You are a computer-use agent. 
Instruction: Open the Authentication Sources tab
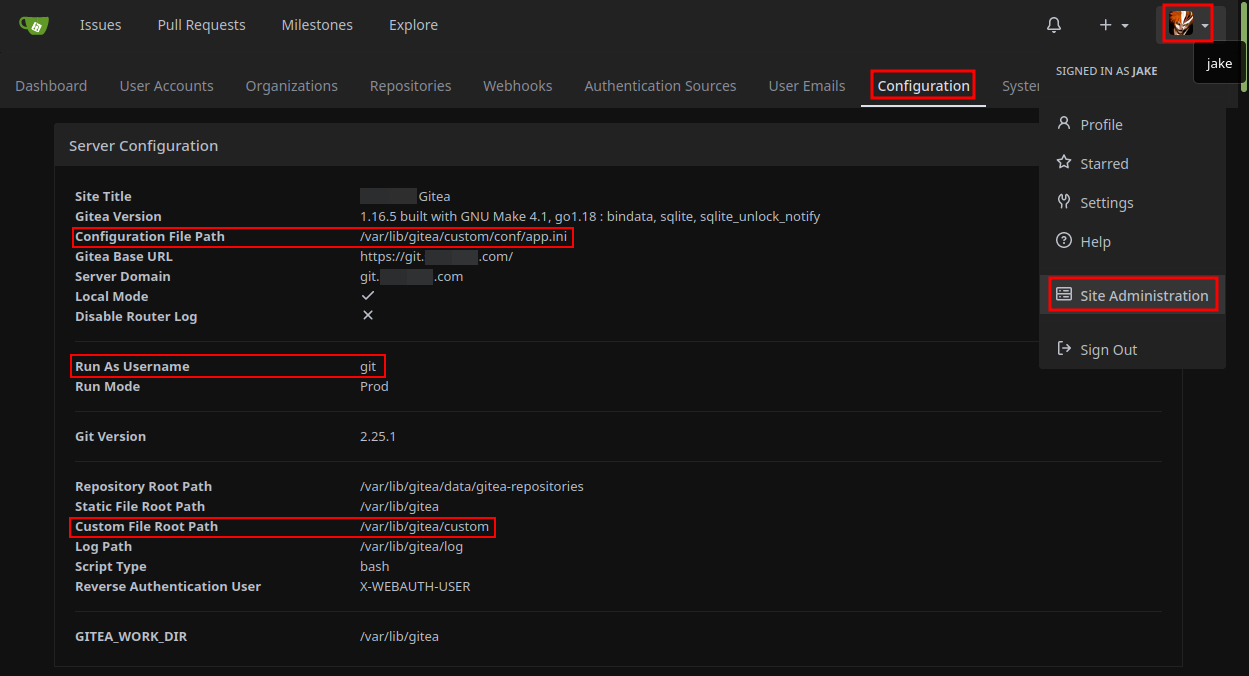coord(660,86)
